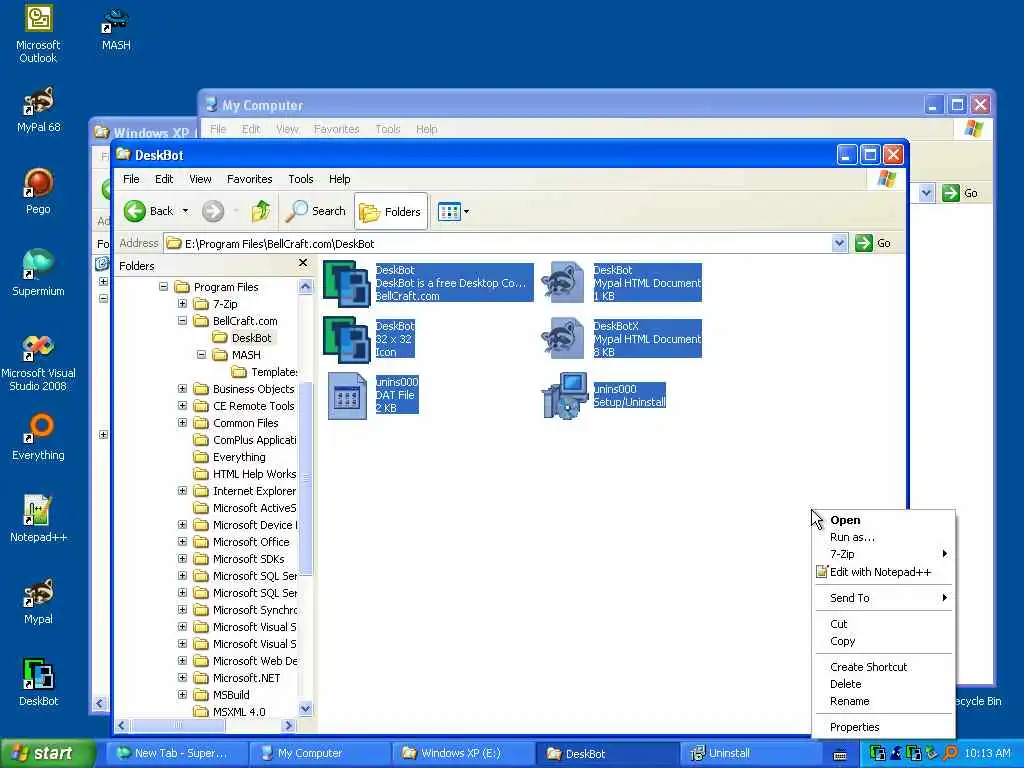Viewport: 1024px width, 768px height.
Task: Open the 7-Zip context submenu
Action: tap(883, 554)
